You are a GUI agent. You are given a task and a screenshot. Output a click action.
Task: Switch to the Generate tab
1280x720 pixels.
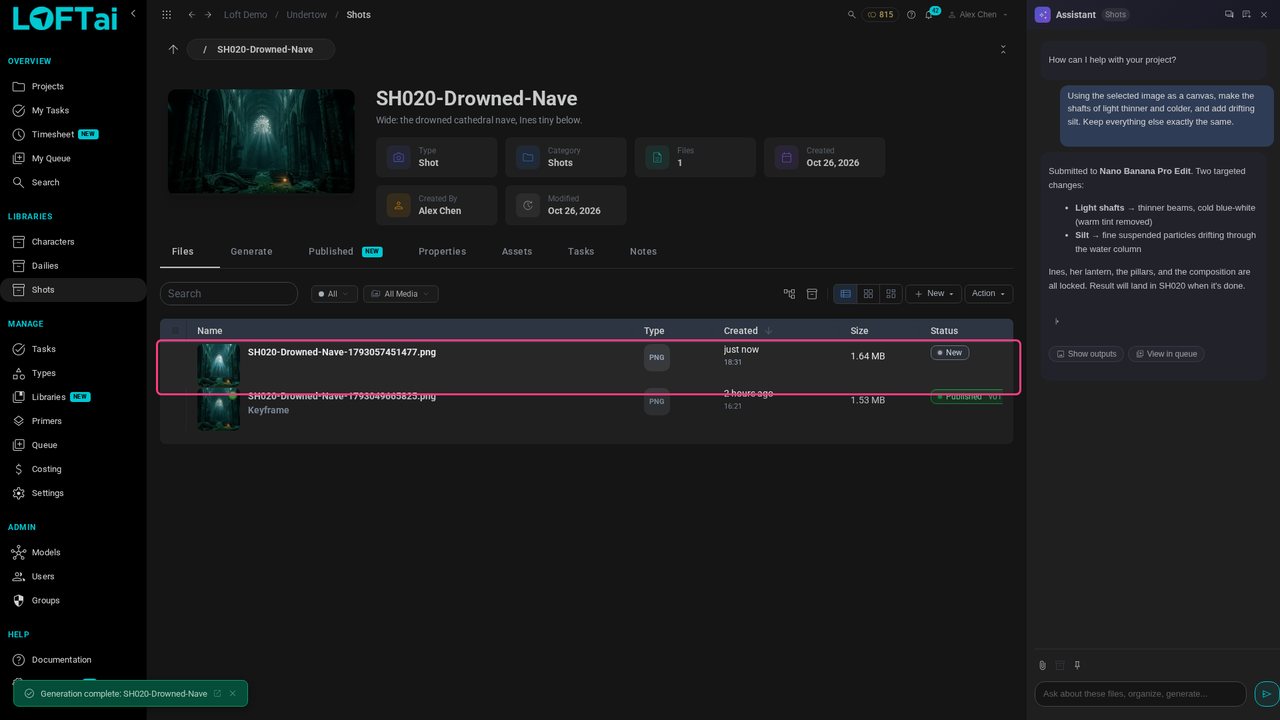(x=251, y=252)
